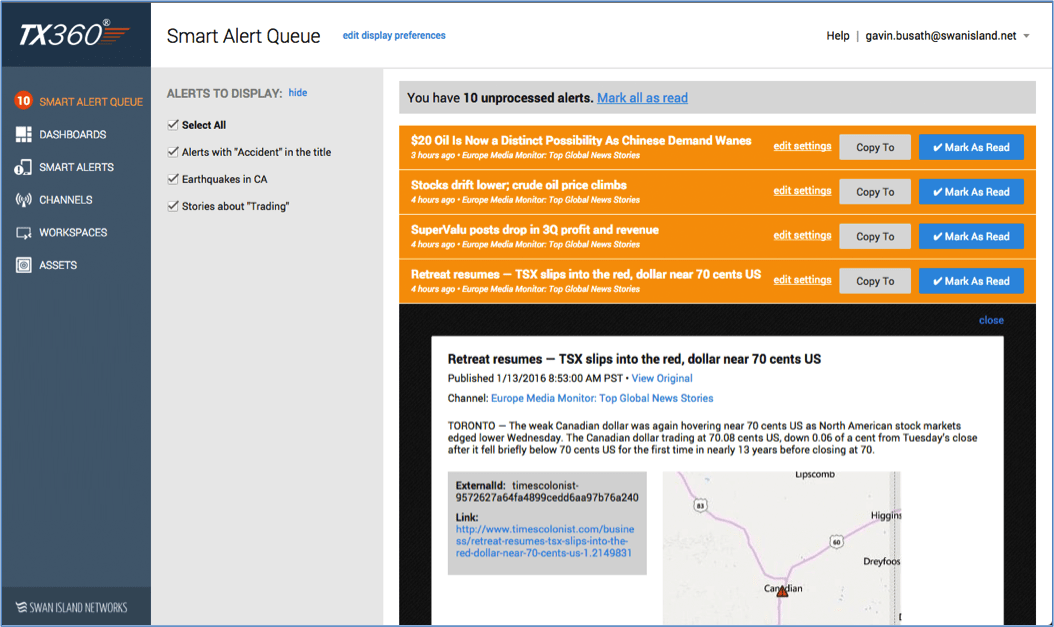Open the Smart Alert Queue sidebar icon
The height and width of the screenshot is (627, 1054).
[x=22, y=100]
